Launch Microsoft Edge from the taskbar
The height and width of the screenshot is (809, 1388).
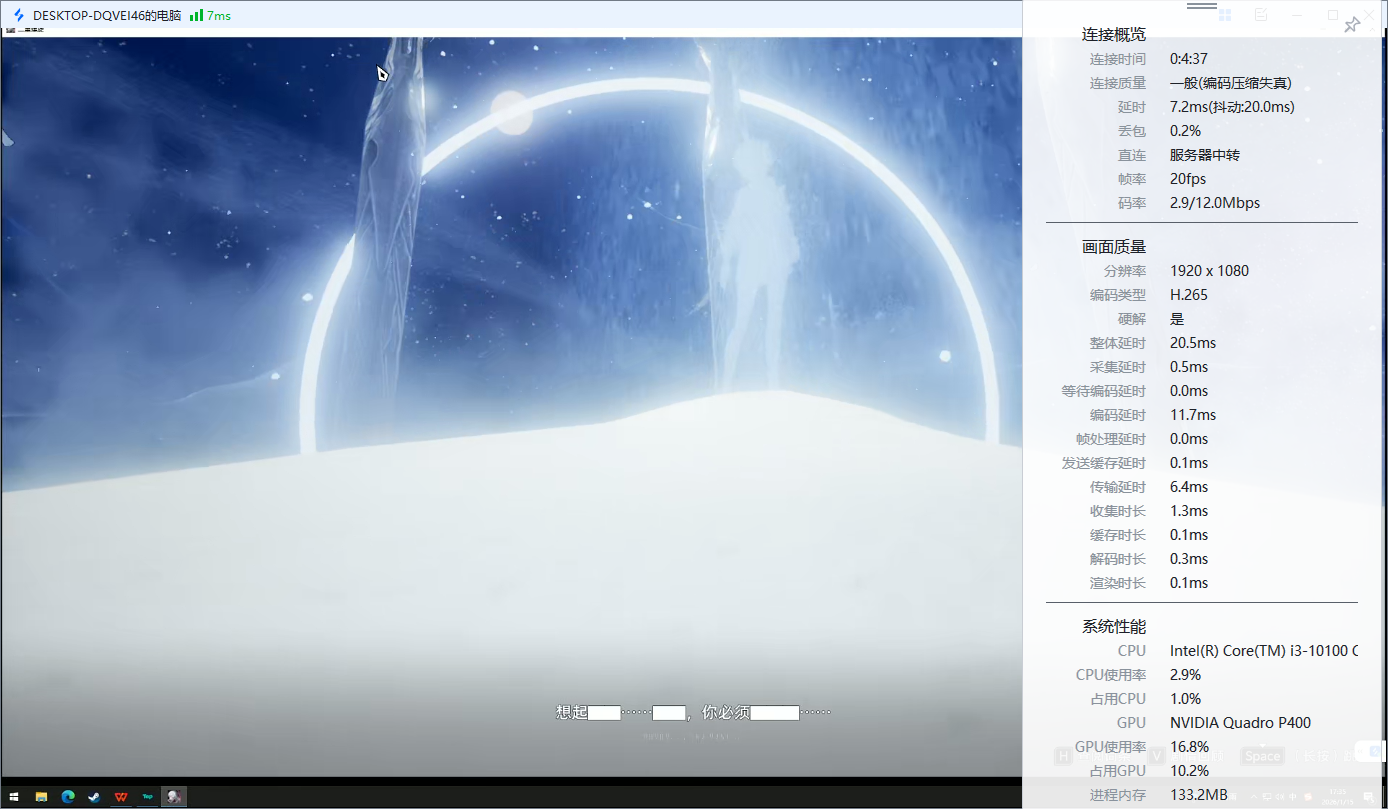[68, 797]
